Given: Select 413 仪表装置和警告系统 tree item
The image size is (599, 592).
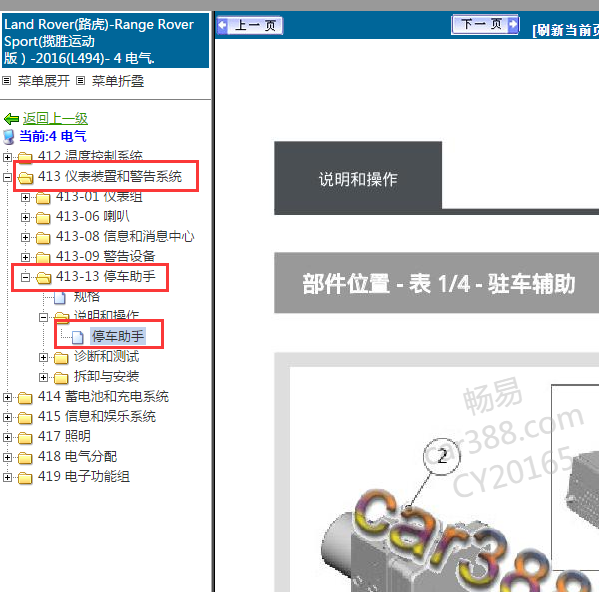Looking at the screenshot, I should coord(110,176).
